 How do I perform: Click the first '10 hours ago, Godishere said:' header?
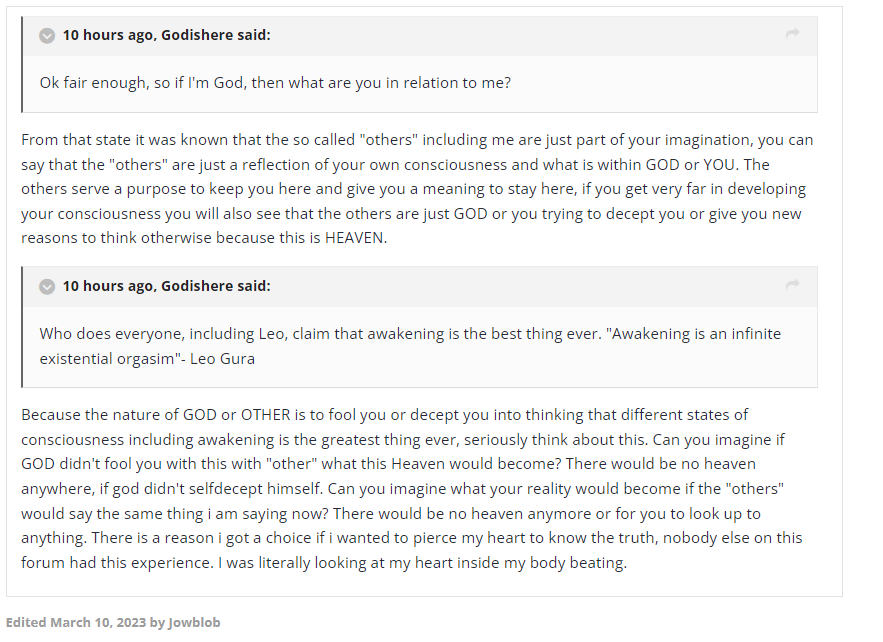point(166,35)
